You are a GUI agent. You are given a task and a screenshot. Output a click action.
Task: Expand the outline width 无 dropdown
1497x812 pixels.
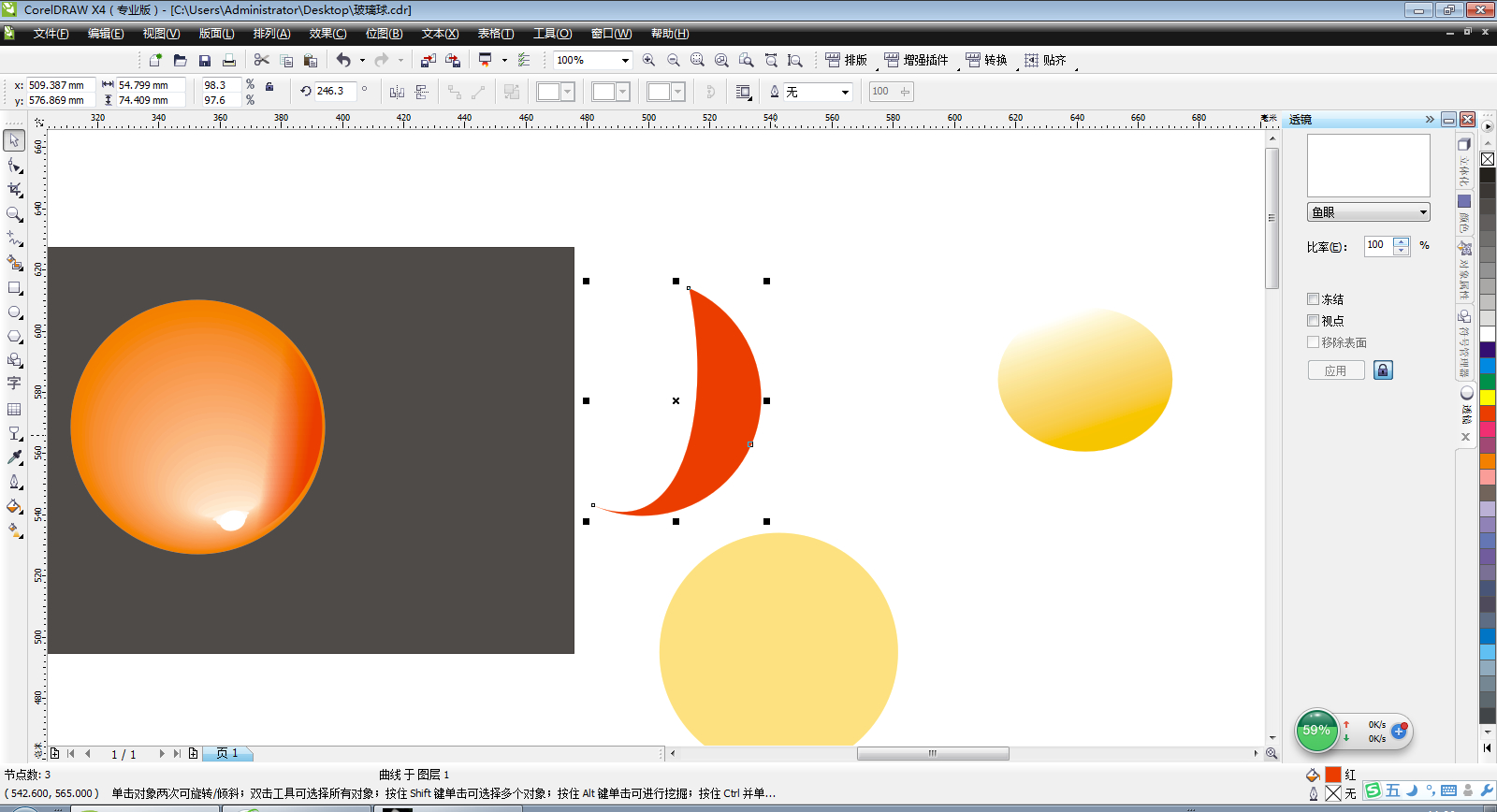(x=845, y=92)
